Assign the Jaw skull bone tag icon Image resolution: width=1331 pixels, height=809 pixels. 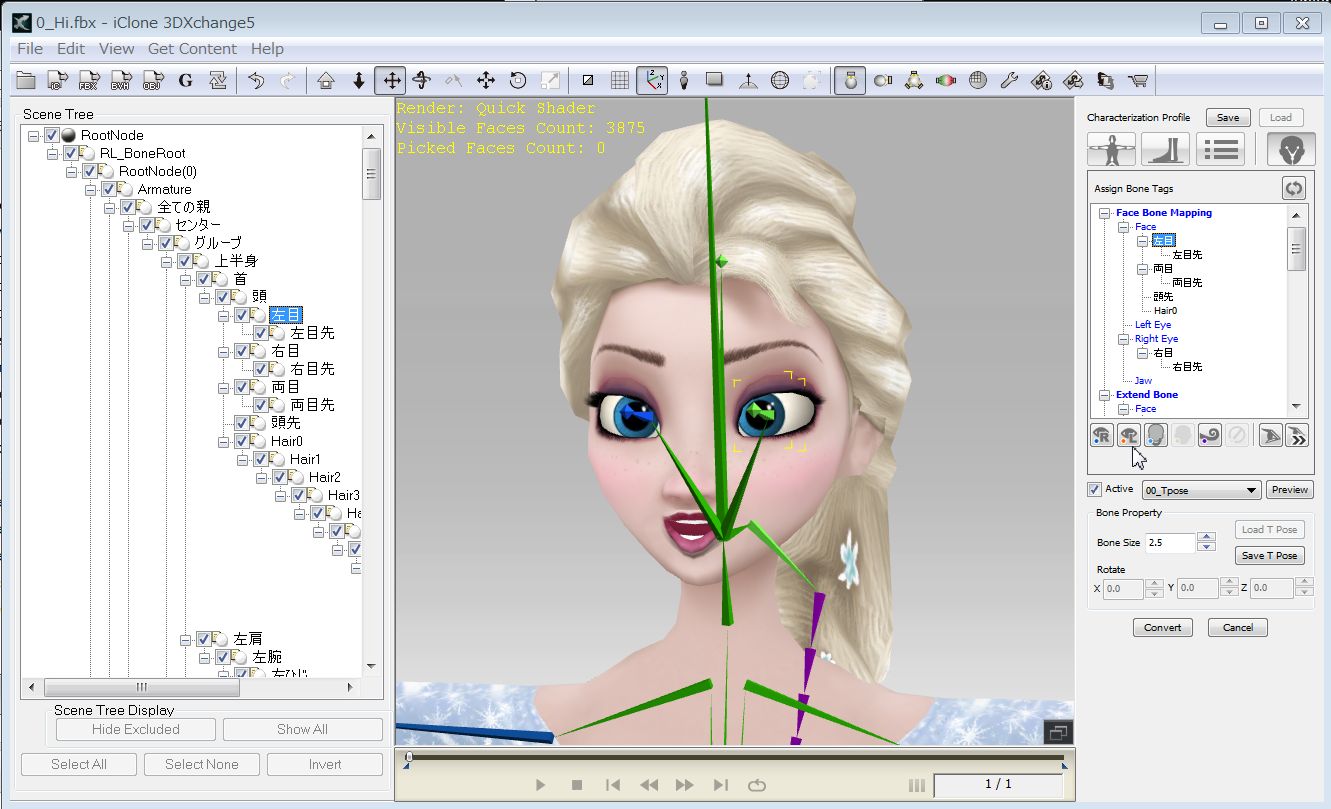point(1157,435)
